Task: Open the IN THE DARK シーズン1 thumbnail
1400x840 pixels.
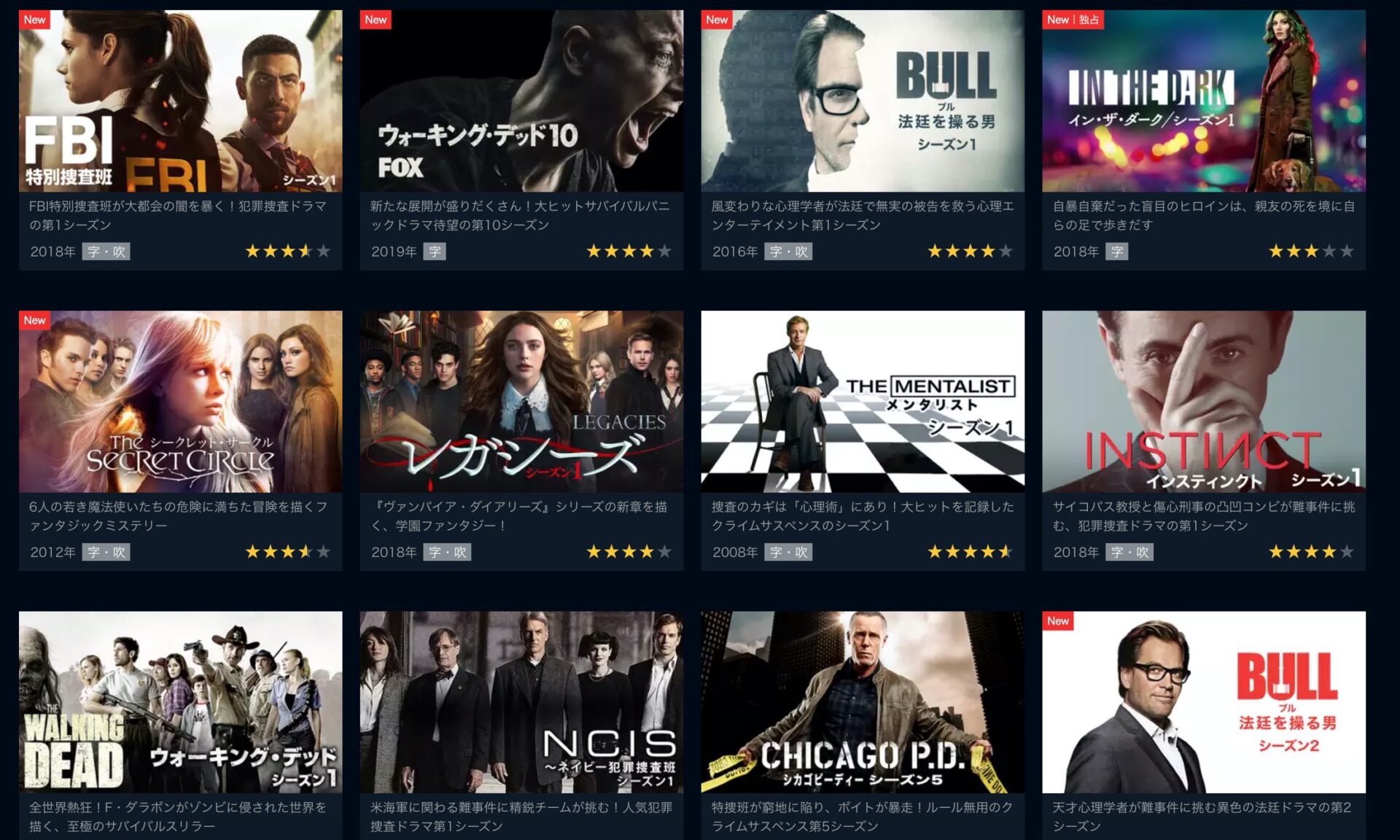Action: point(1204,101)
